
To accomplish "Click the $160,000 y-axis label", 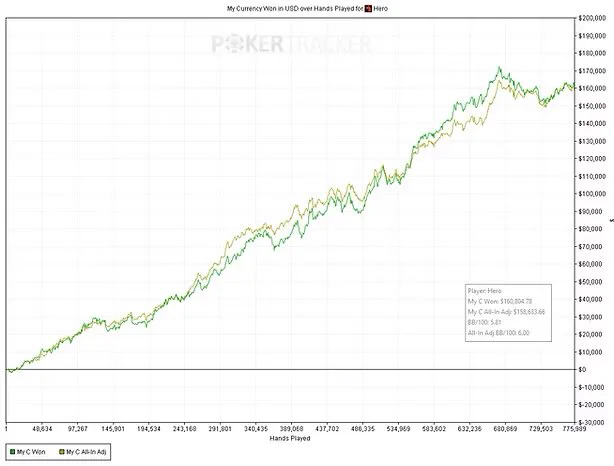I will click(591, 89).
